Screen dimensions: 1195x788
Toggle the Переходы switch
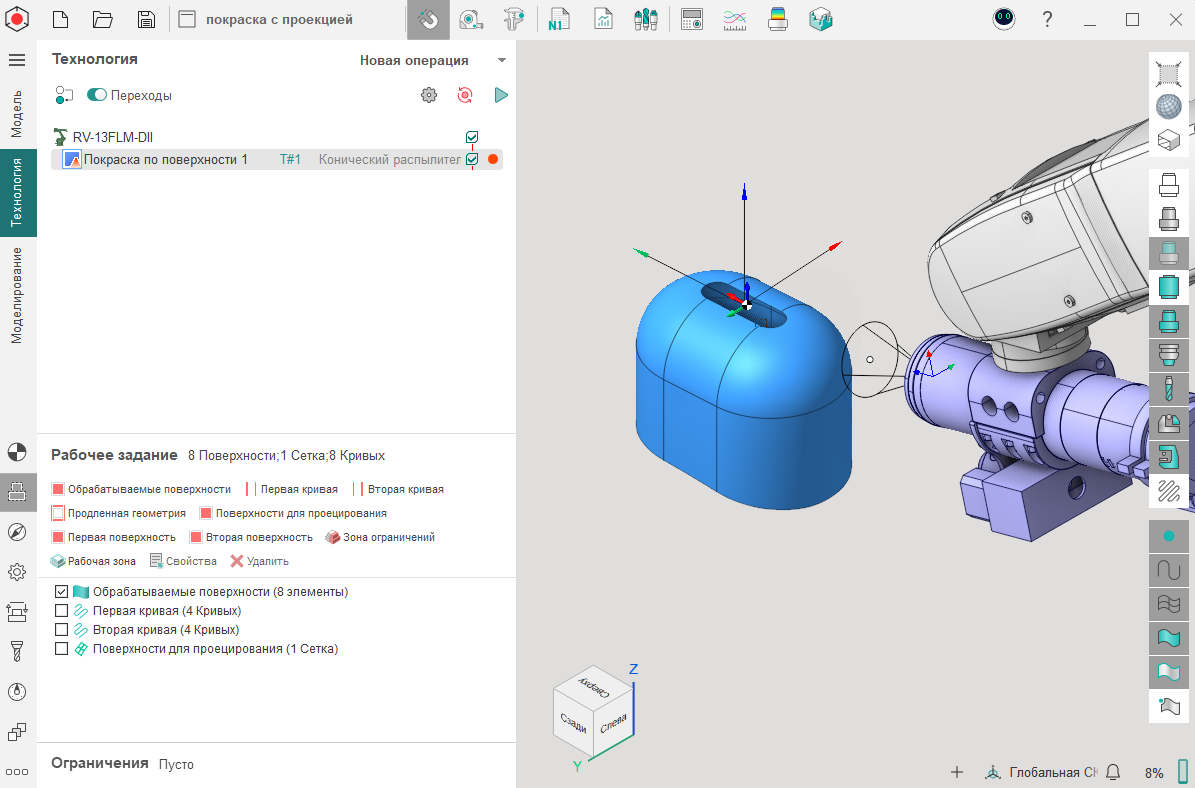[97, 95]
